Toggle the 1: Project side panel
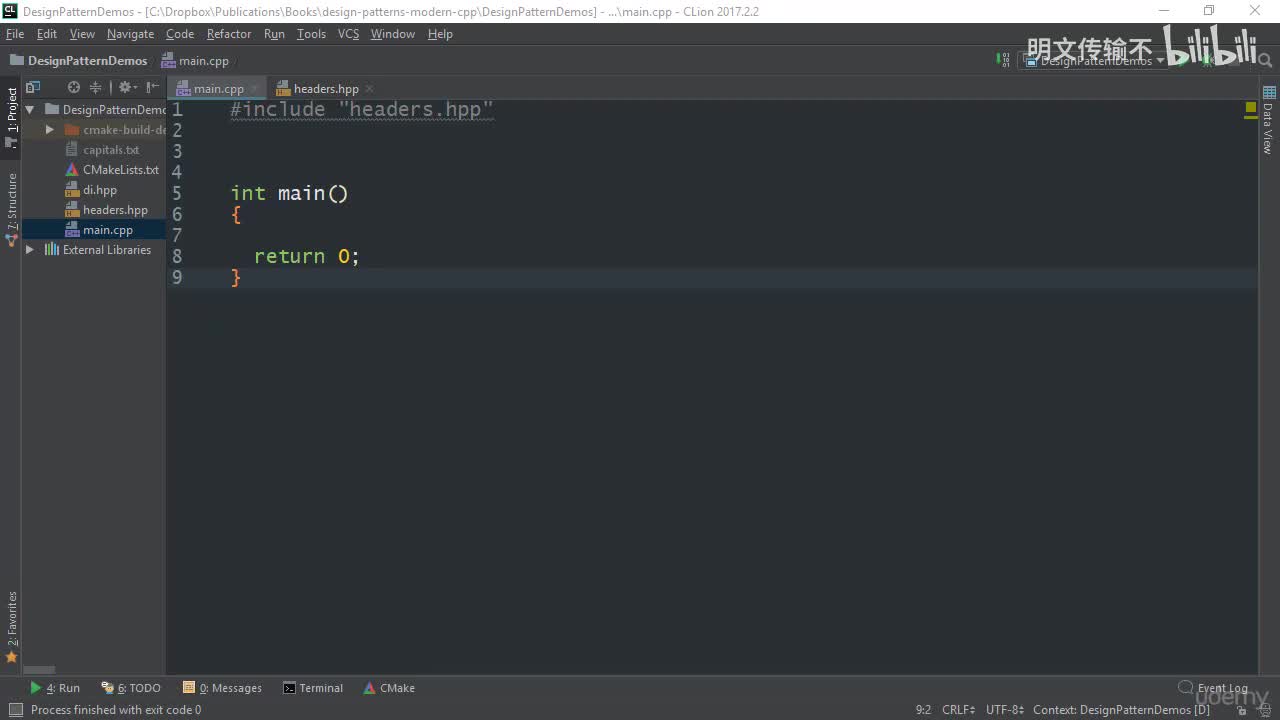The image size is (1280, 720). (x=11, y=118)
